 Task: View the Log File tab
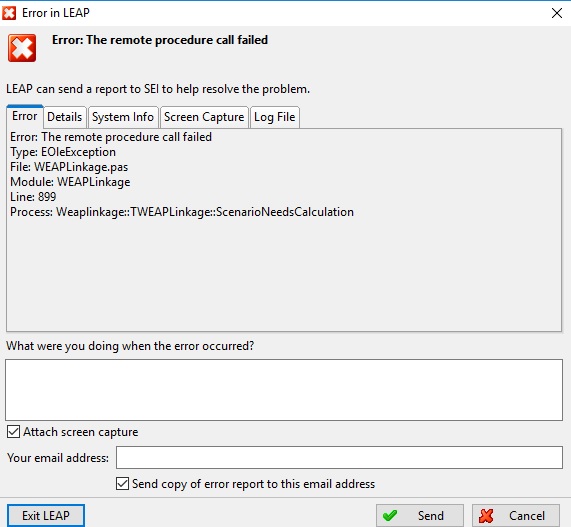[275, 117]
